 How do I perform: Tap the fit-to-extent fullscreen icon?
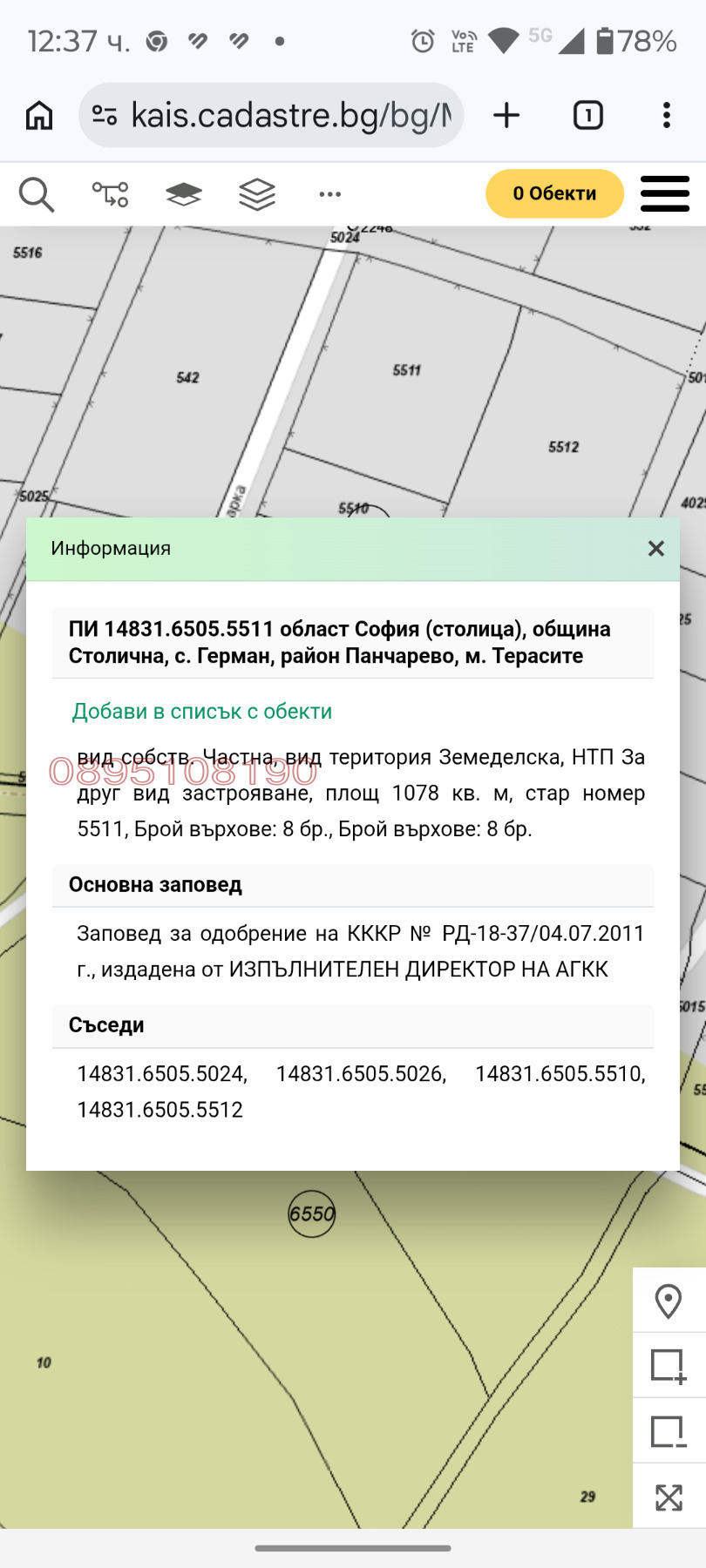[x=669, y=1497]
